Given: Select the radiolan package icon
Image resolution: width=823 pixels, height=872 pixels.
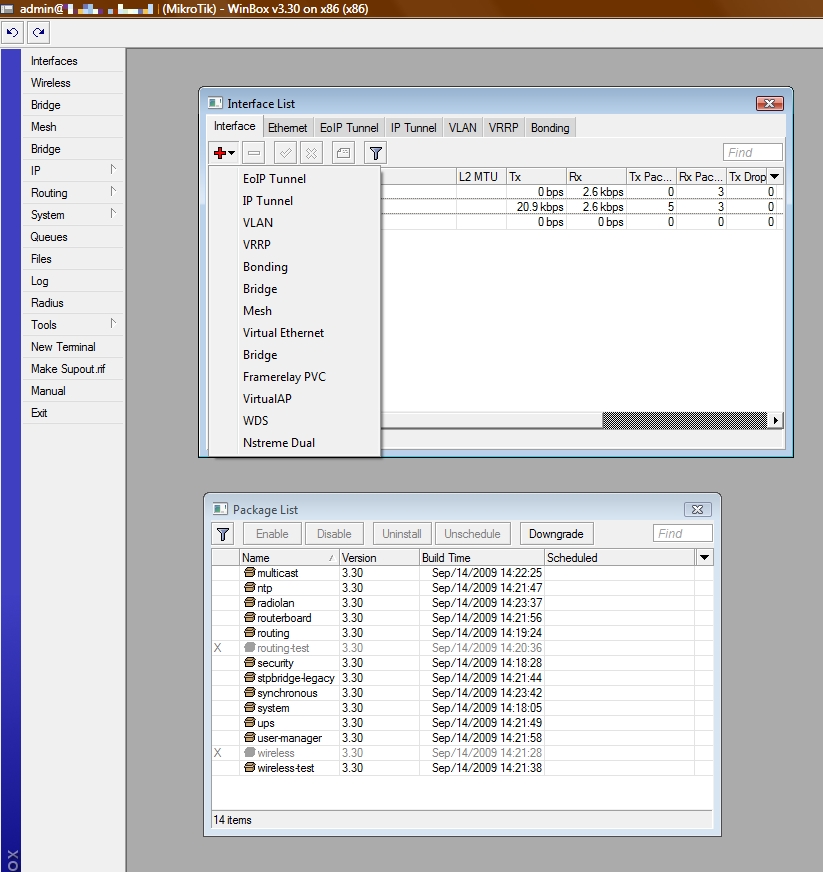Looking at the screenshot, I should click(250, 602).
